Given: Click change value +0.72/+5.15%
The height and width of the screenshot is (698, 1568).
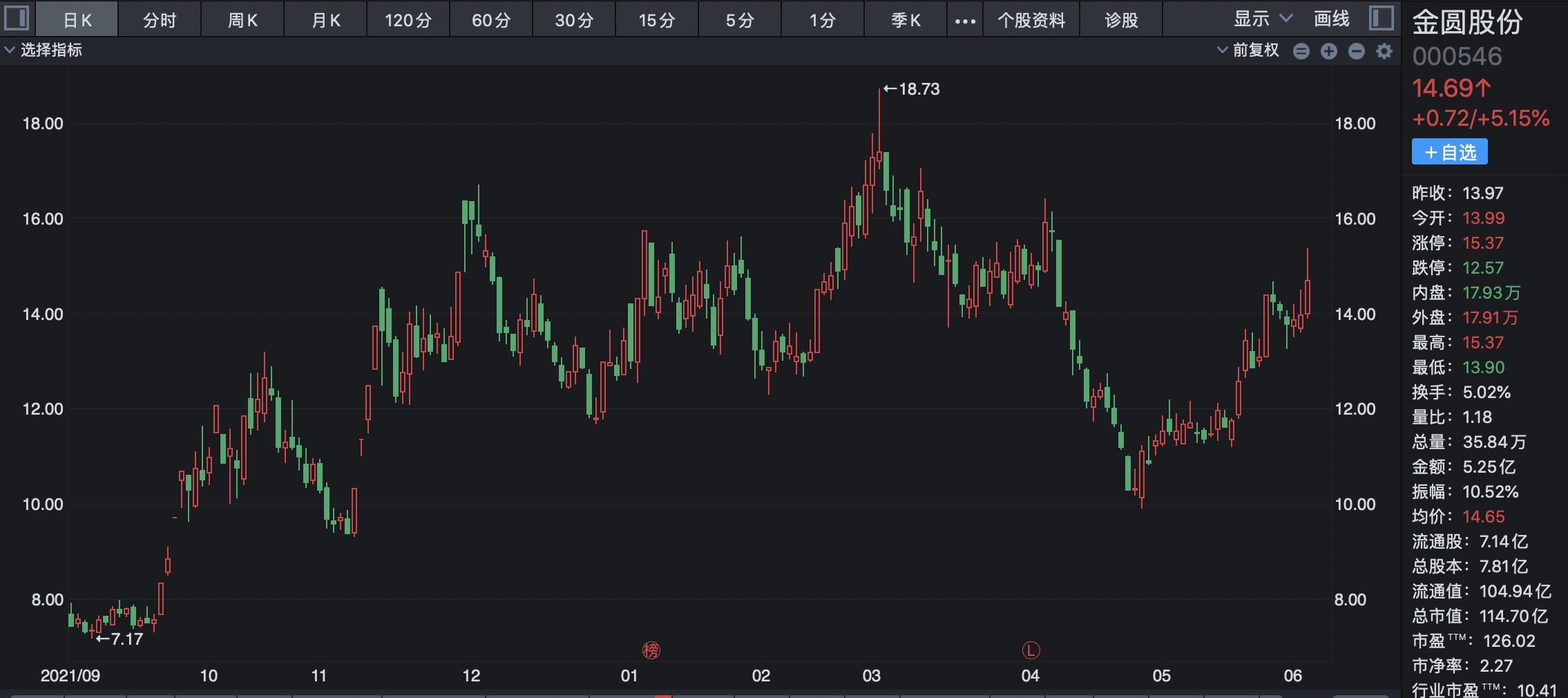Looking at the screenshot, I should [x=1481, y=118].
